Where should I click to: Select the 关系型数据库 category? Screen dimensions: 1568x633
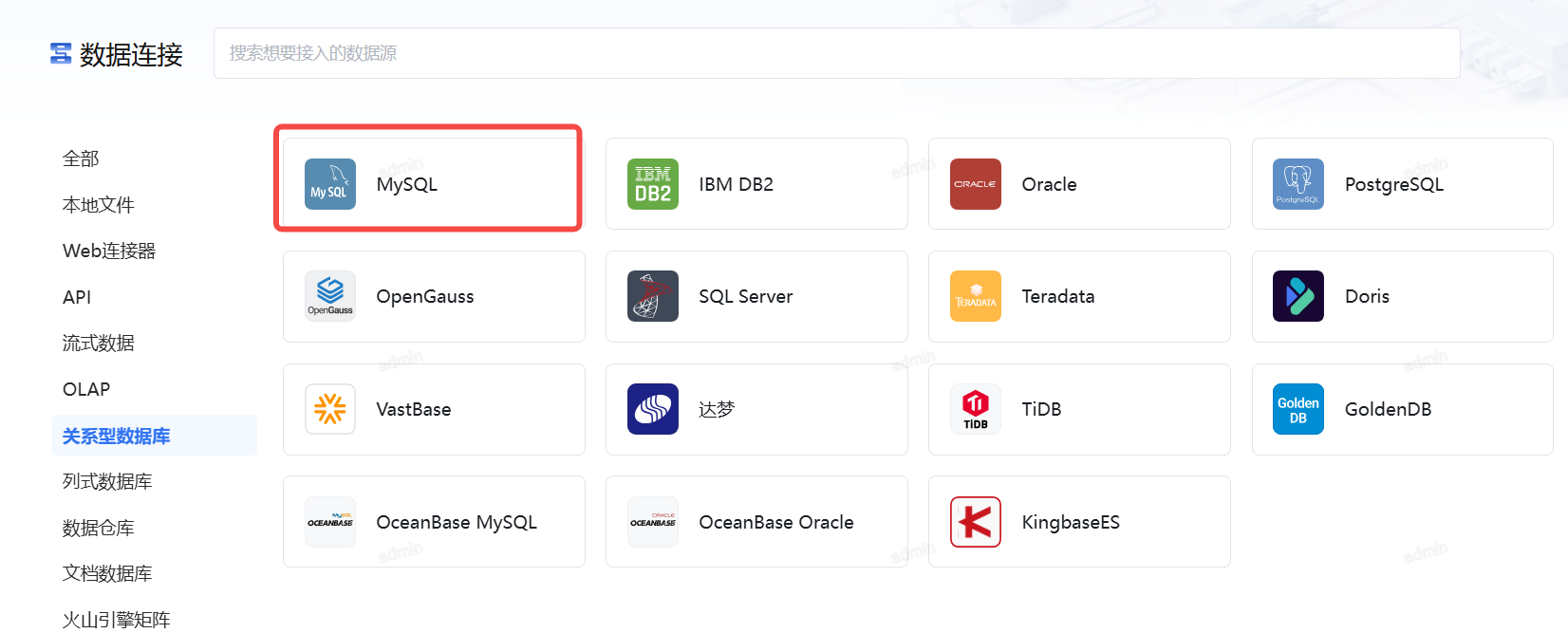(x=155, y=436)
